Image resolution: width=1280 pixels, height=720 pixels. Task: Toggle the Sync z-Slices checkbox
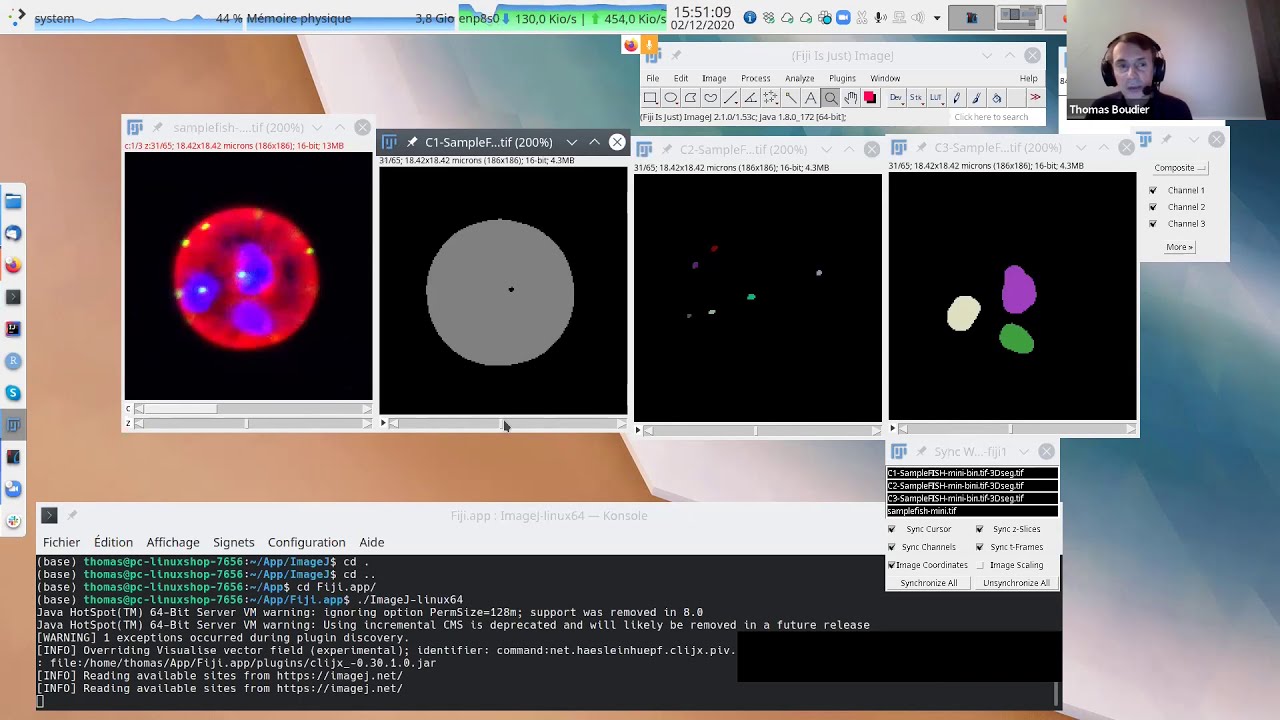(x=980, y=529)
